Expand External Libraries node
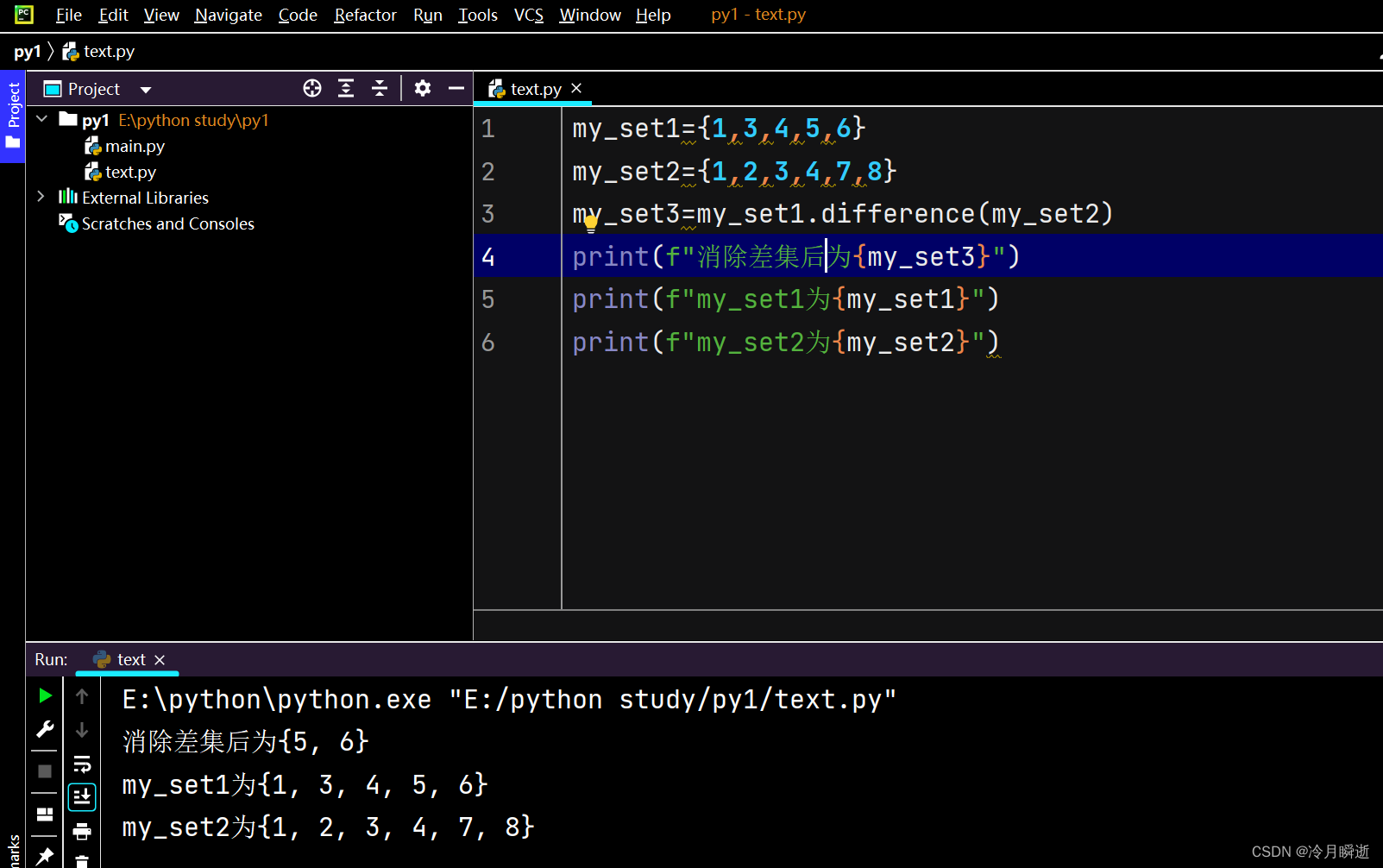 41,197
